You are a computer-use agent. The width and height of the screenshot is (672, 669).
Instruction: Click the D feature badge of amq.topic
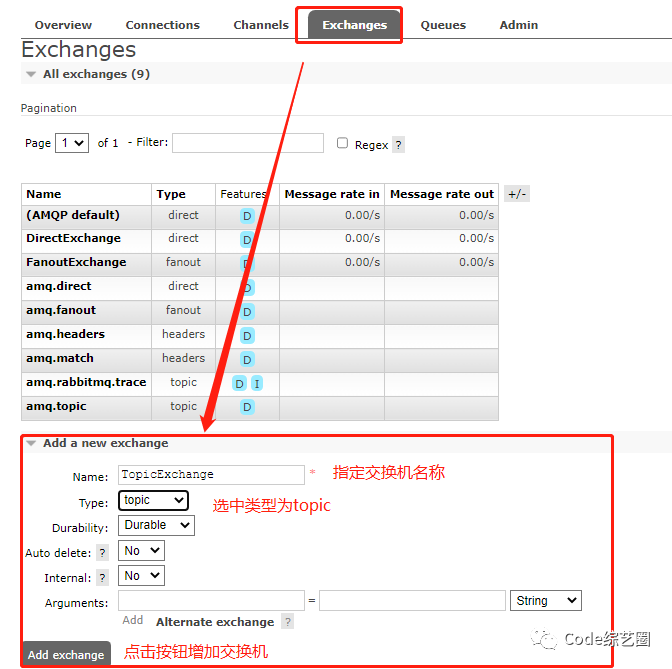point(247,407)
